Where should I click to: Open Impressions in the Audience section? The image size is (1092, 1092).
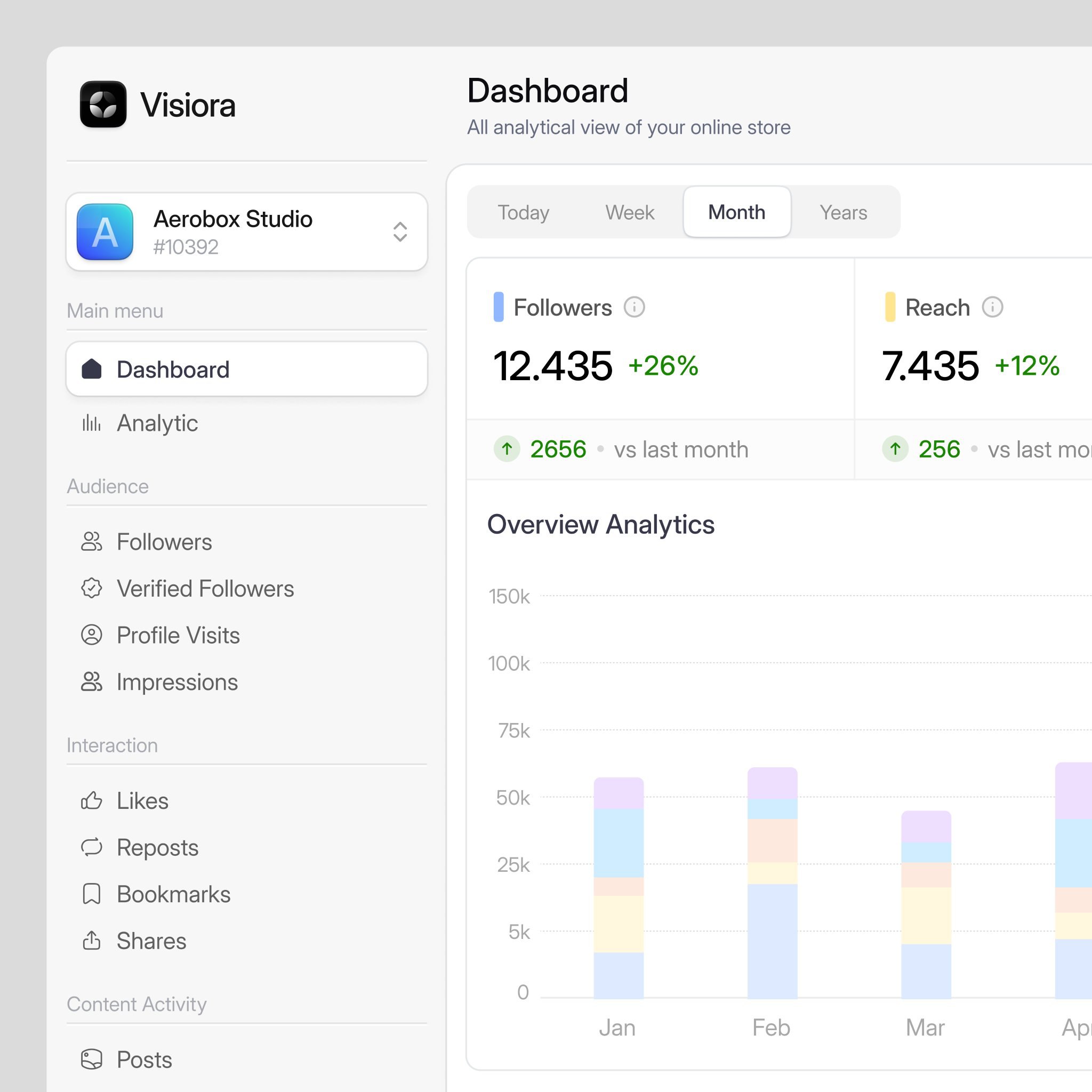pos(177,682)
